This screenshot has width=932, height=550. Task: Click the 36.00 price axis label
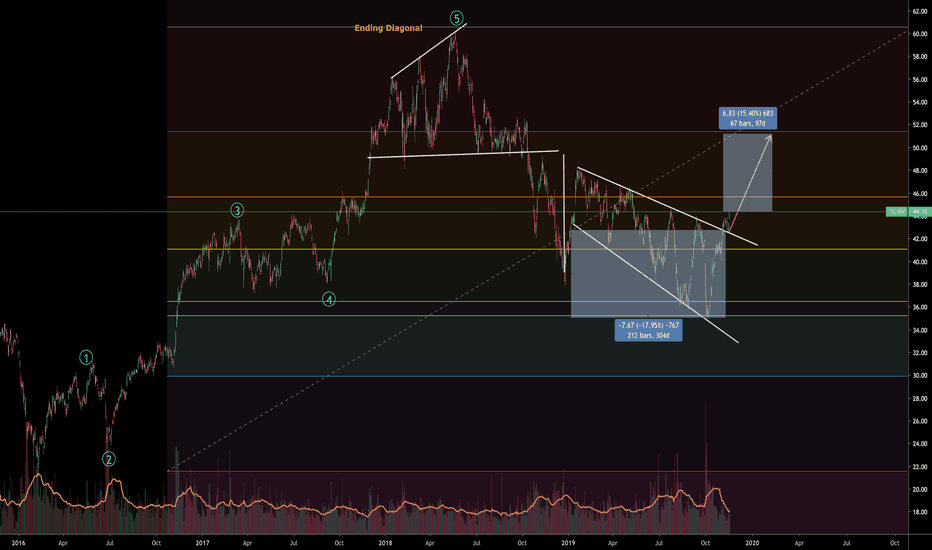tap(920, 307)
